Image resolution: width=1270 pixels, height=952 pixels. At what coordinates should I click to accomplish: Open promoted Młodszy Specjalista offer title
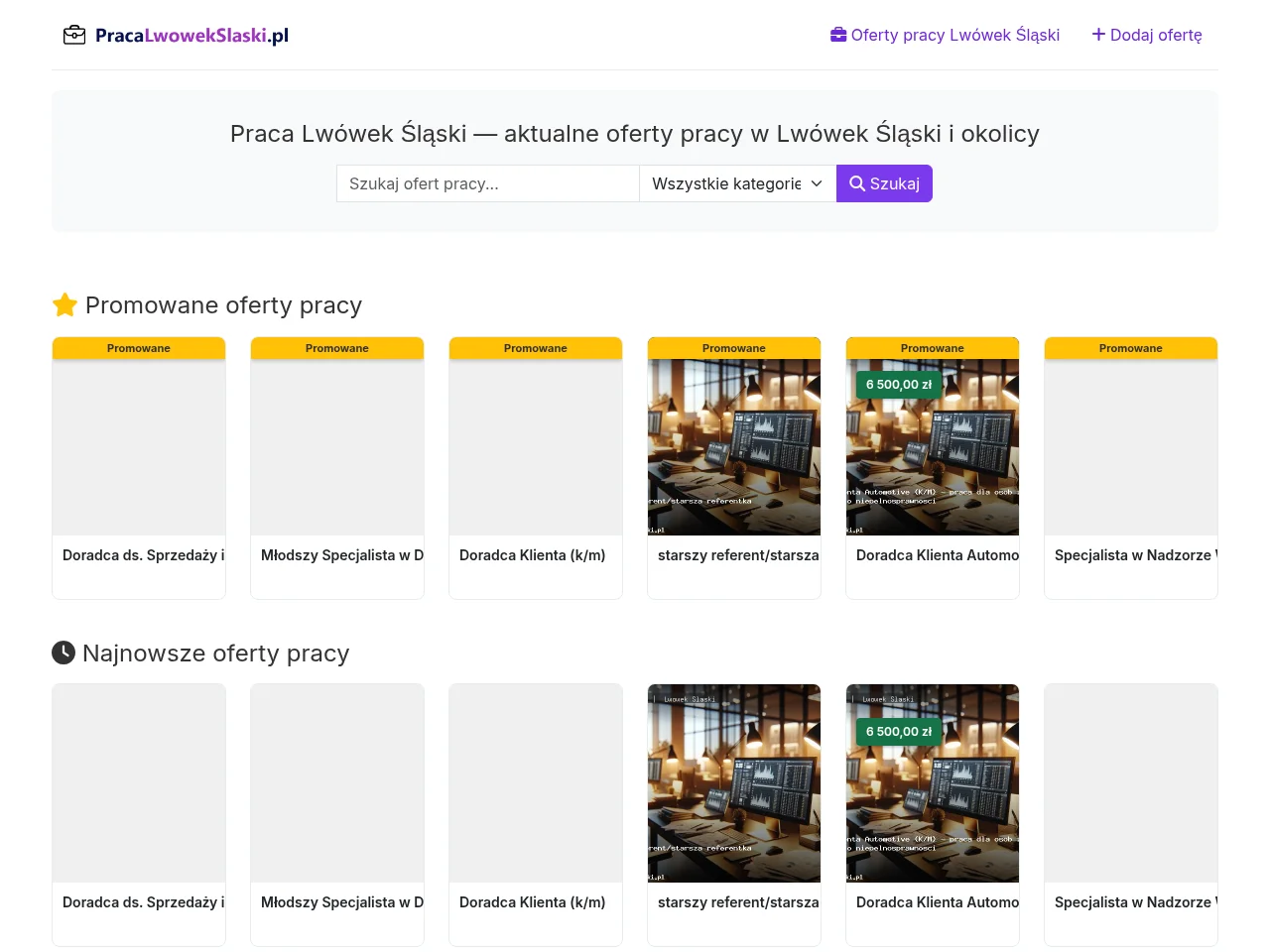tap(342, 555)
